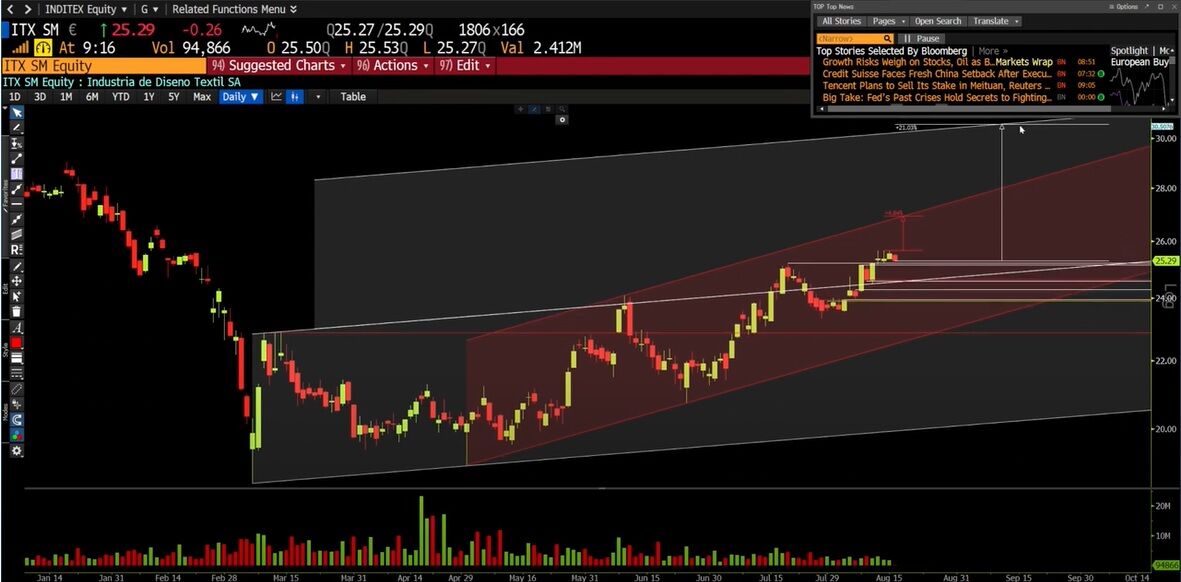
Task: Open the Growth Risks Weigh on Stocks story
Action: [x=937, y=62]
